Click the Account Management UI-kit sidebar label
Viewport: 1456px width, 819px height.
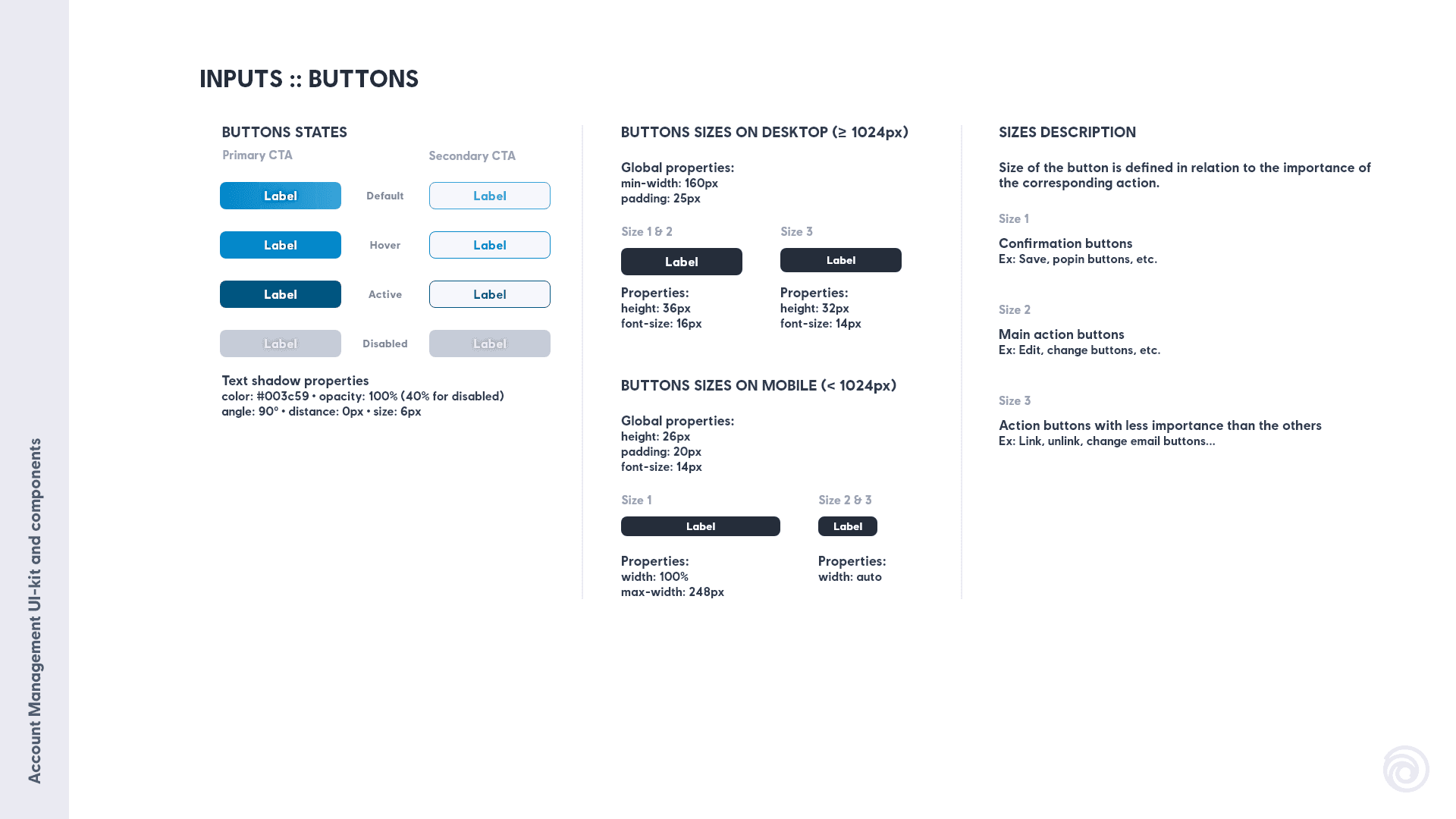[x=34, y=608]
